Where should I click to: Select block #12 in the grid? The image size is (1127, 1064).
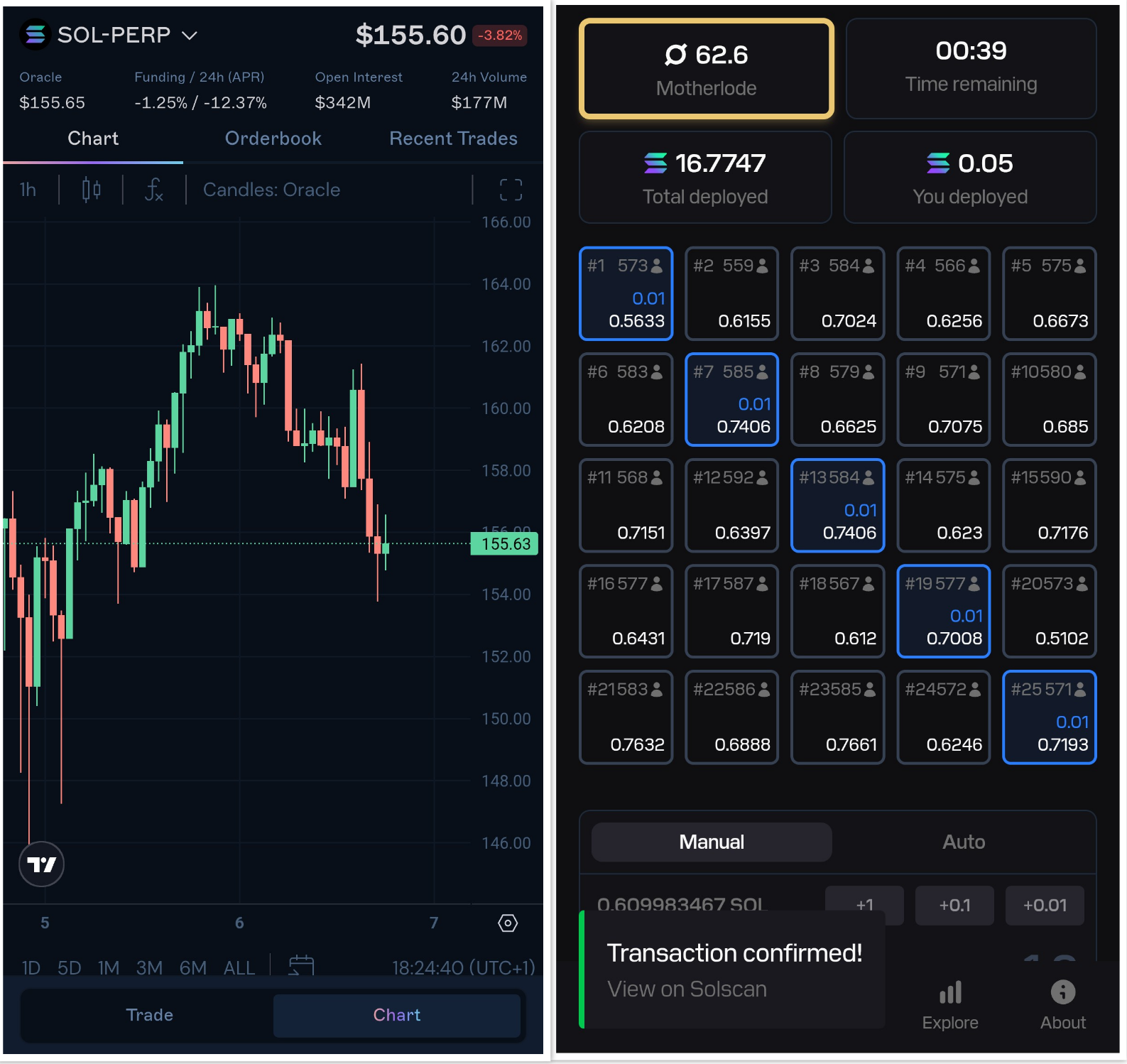click(x=731, y=505)
